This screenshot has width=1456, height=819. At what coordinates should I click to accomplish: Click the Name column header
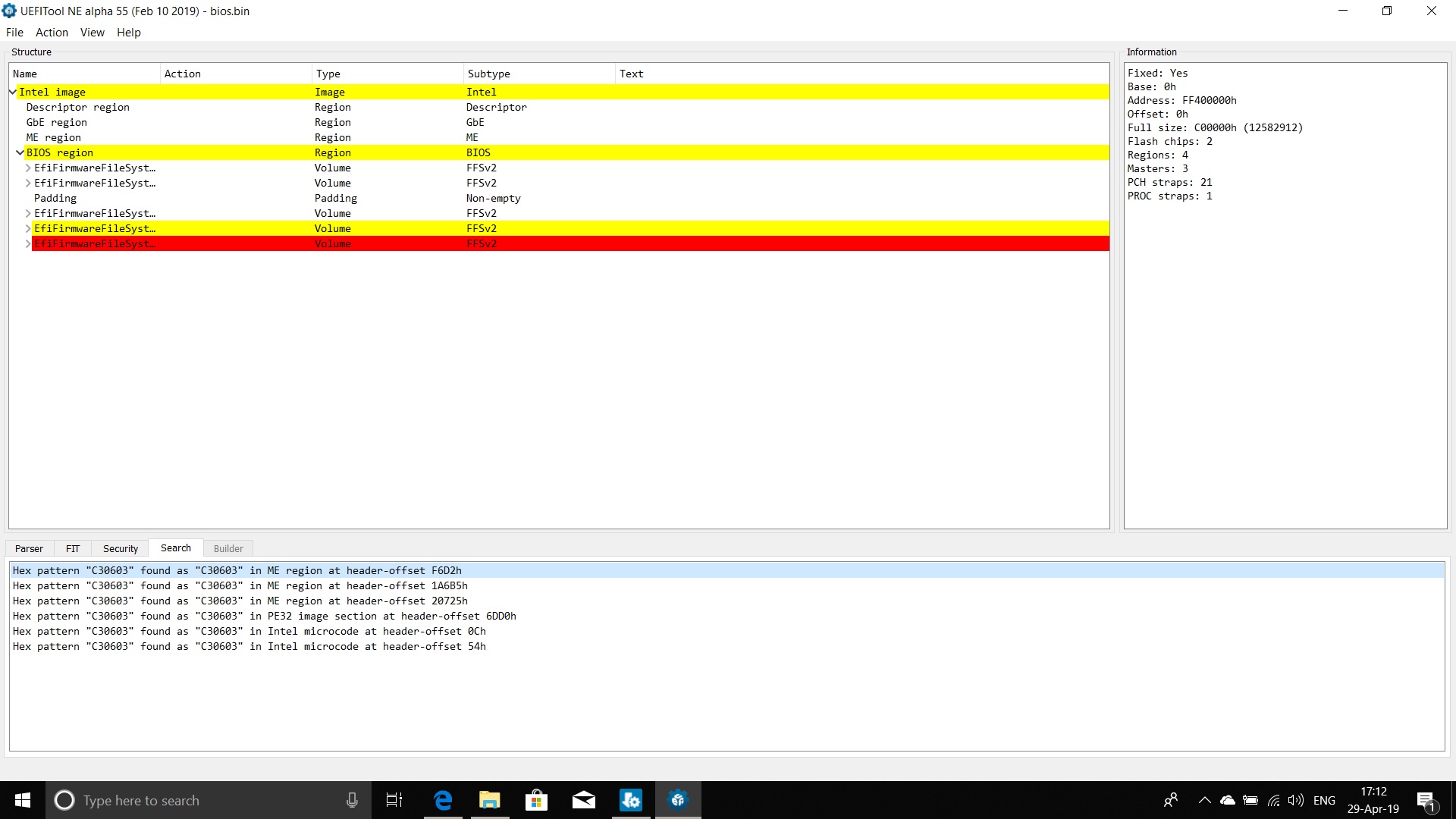[84, 74]
